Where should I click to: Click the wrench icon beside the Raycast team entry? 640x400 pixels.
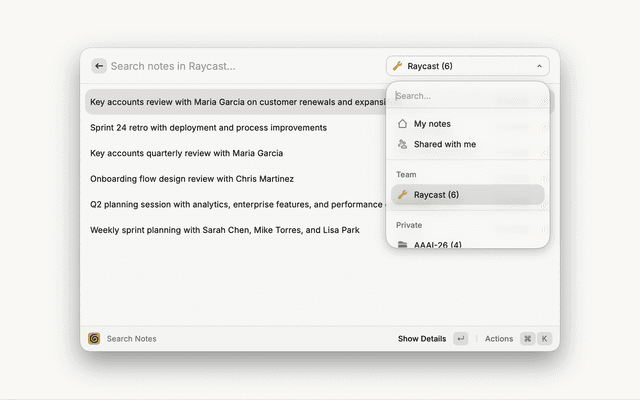[x=403, y=194]
